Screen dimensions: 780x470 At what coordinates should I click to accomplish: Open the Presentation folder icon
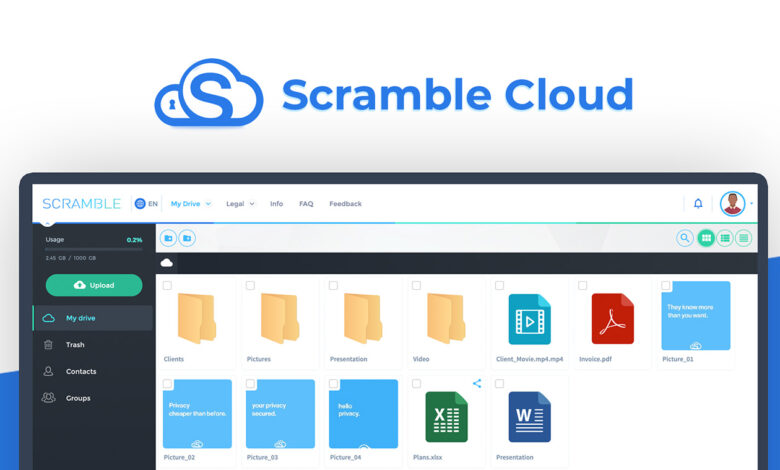[x=363, y=318]
